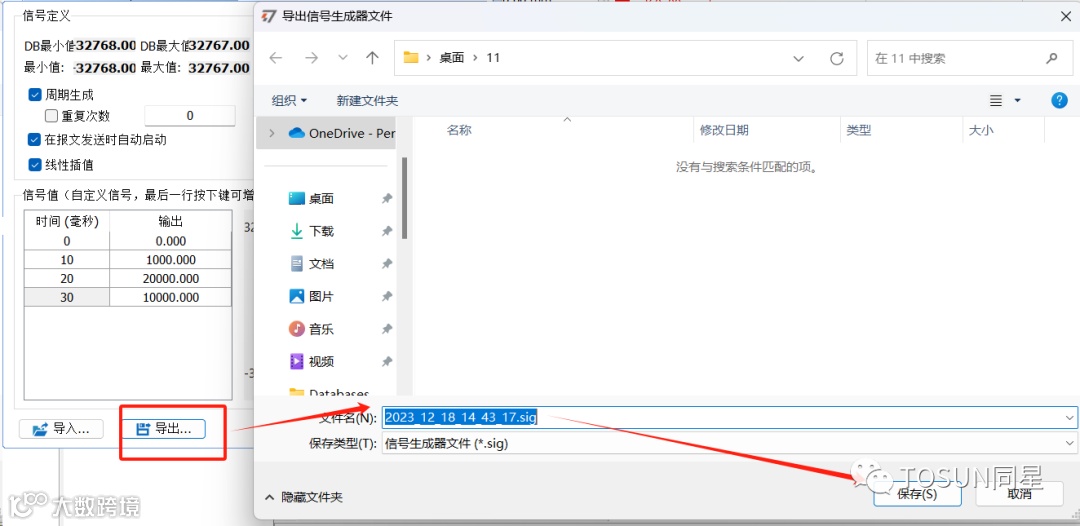Toggle the 重复次数 checkbox
The image size is (1080, 526).
point(51,116)
